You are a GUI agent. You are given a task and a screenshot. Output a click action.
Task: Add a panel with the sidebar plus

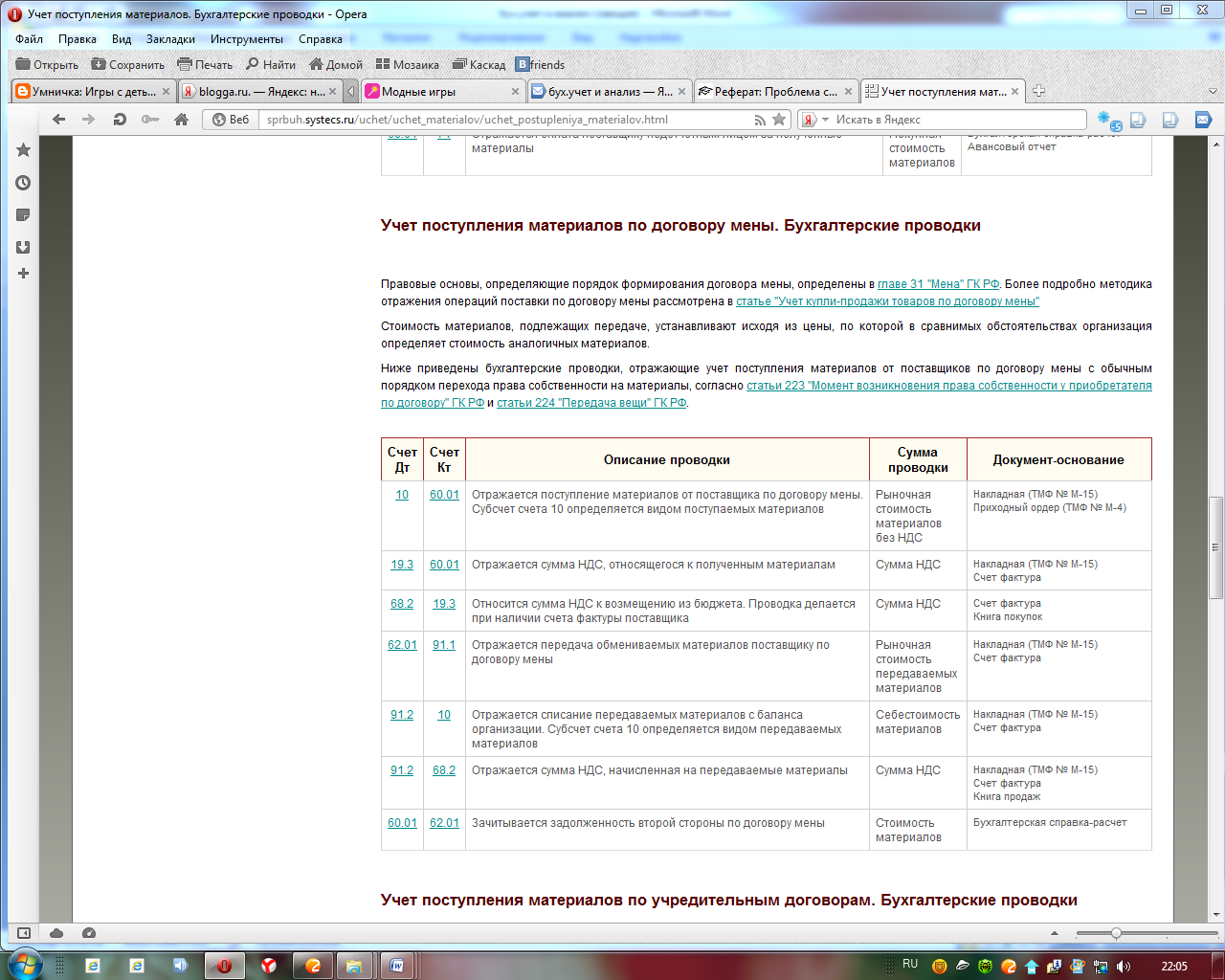click(x=24, y=274)
